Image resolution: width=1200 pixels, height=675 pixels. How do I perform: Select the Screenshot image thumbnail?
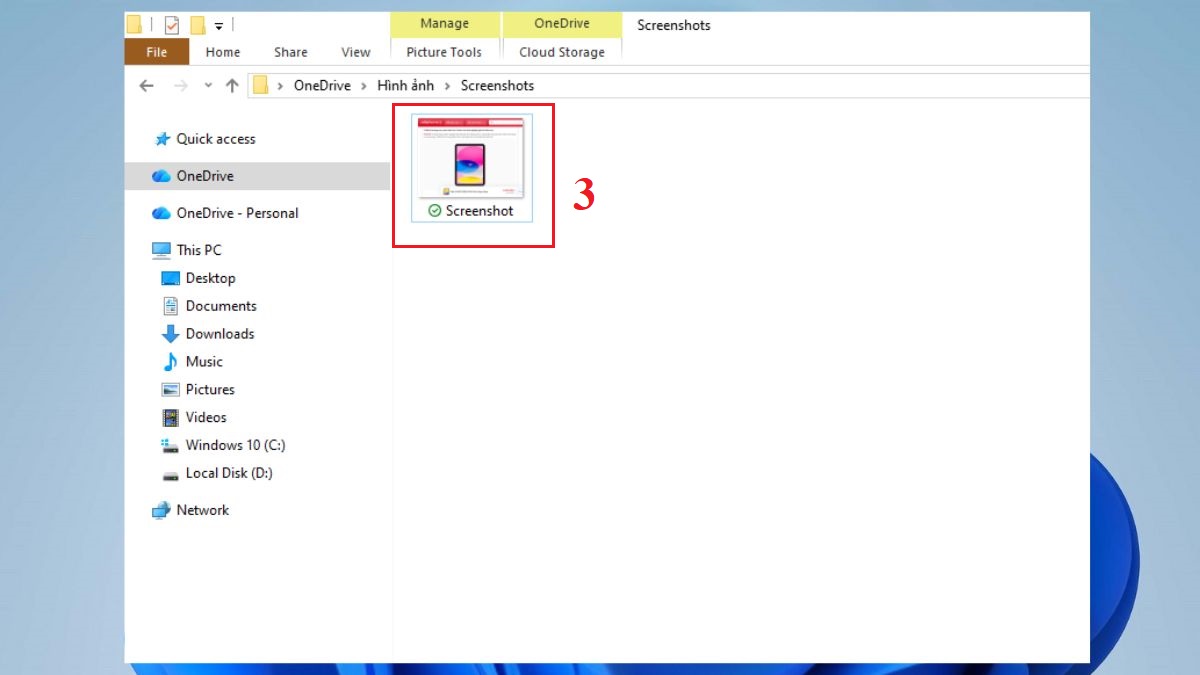click(x=470, y=157)
